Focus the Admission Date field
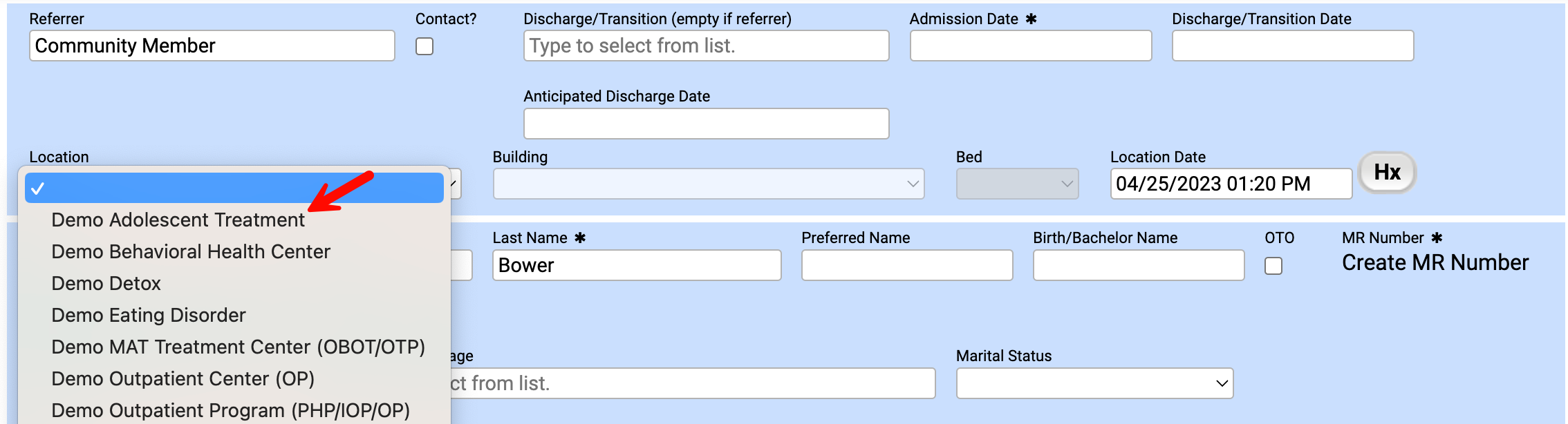1568x424 pixels. (x=1030, y=46)
